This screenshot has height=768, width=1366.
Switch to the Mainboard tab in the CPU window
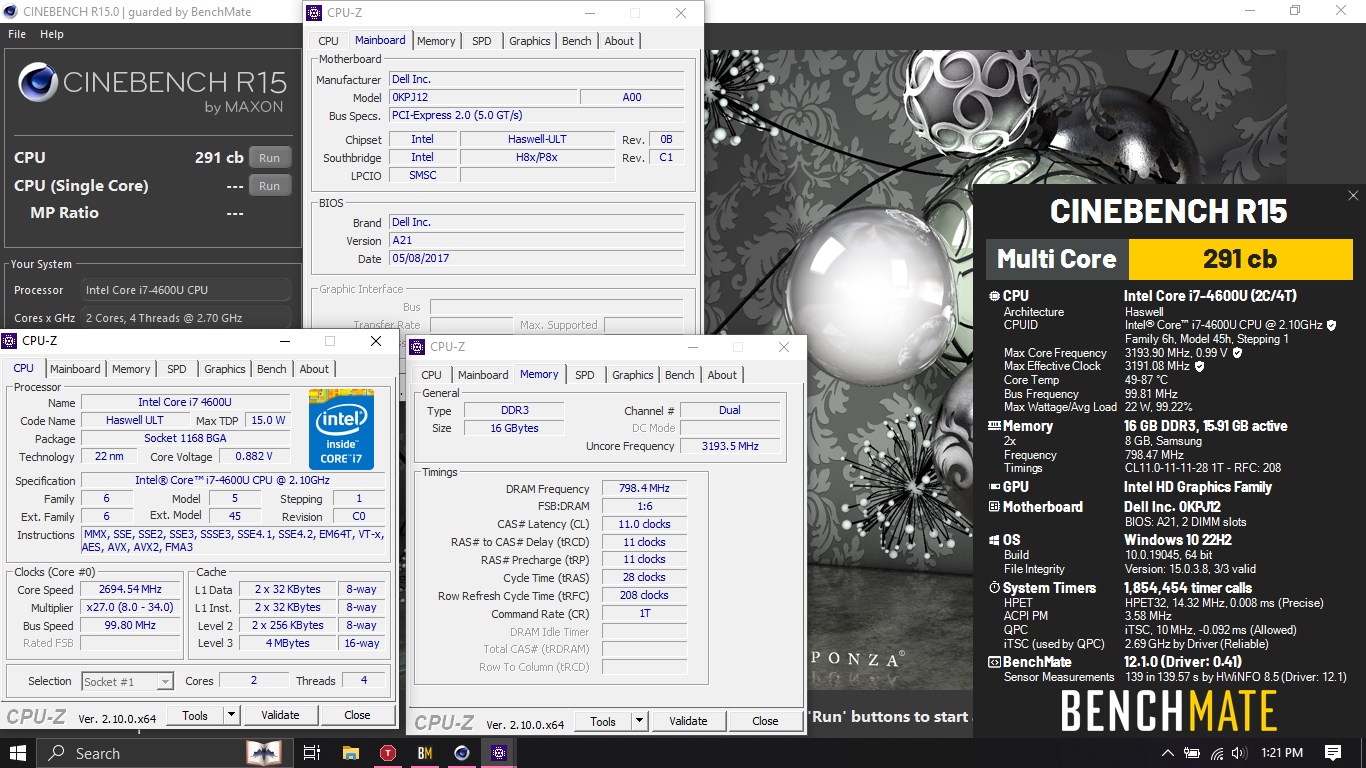(75, 369)
